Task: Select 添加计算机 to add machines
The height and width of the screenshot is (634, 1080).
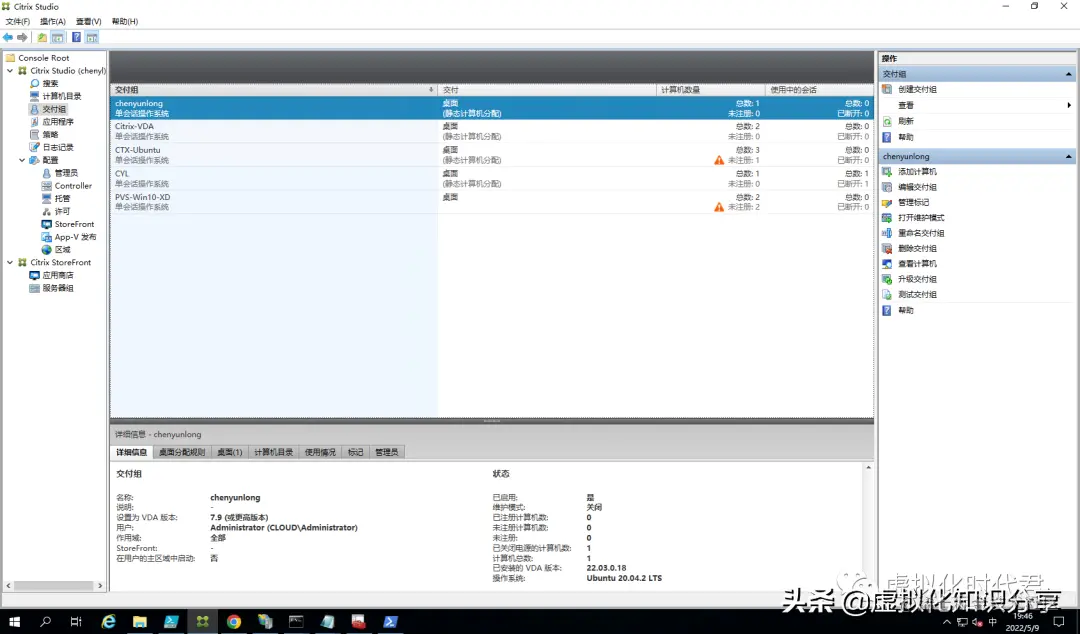Action: [x=915, y=171]
